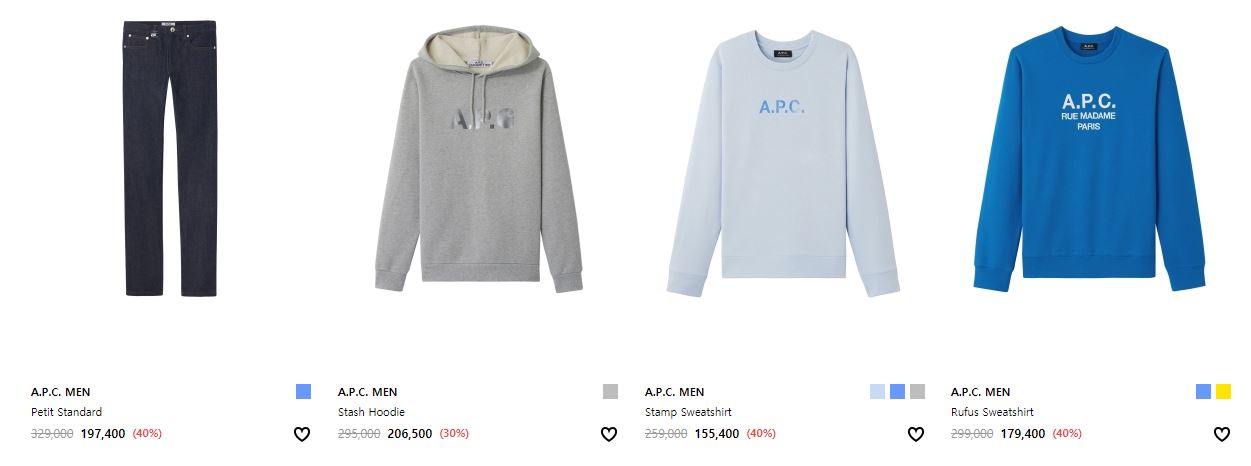The height and width of the screenshot is (466, 1251).
Task: Click A.P.C. MEN brand above Petit Standard
Action: 60,392
